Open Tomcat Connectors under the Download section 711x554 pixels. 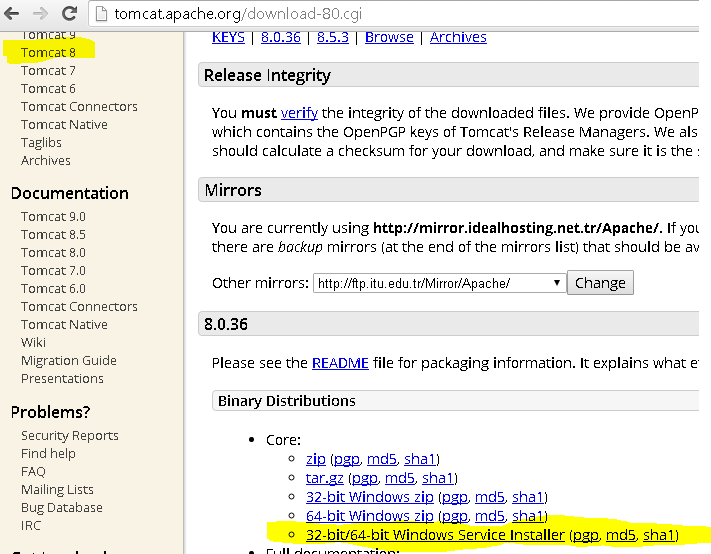[x=79, y=107]
